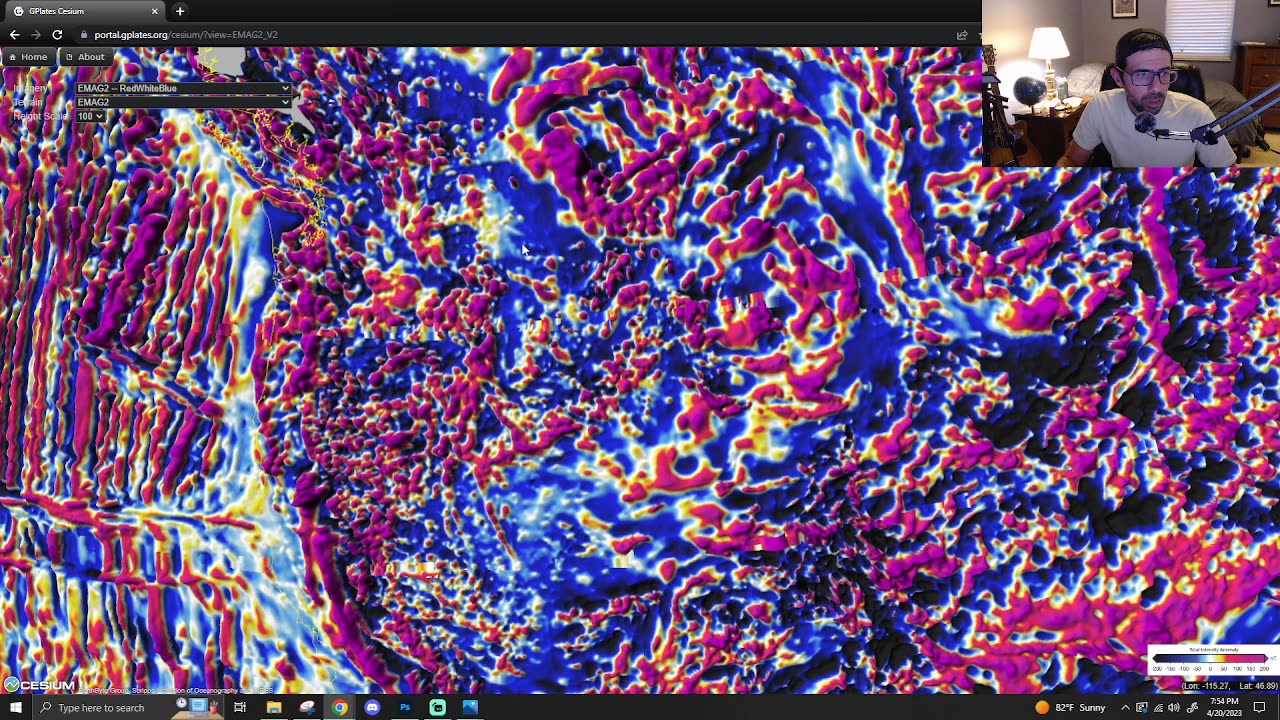Click the Cesium logo credit
The width and height of the screenshot is (1280, 720).
39,685
